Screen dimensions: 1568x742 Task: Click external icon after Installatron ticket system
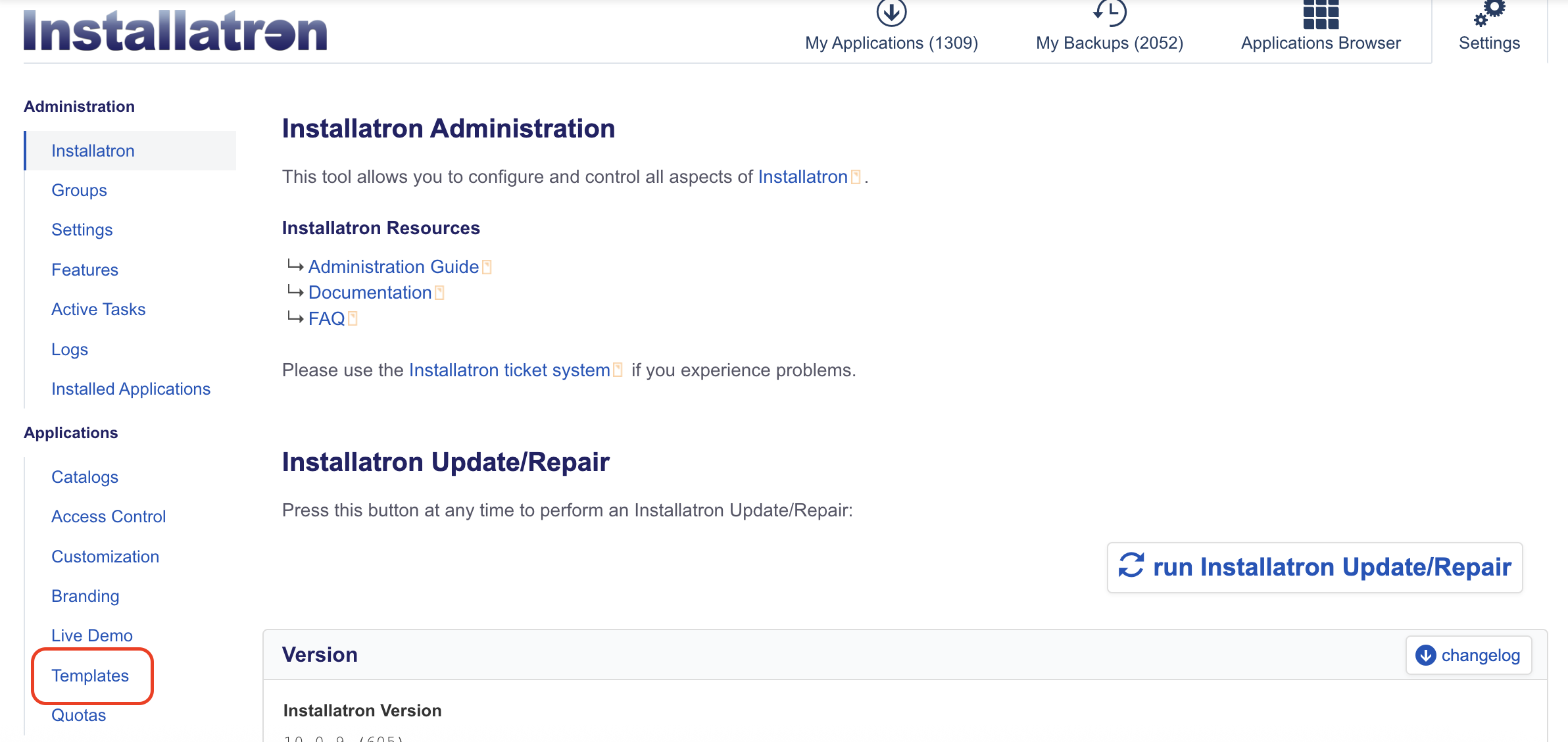618,370
